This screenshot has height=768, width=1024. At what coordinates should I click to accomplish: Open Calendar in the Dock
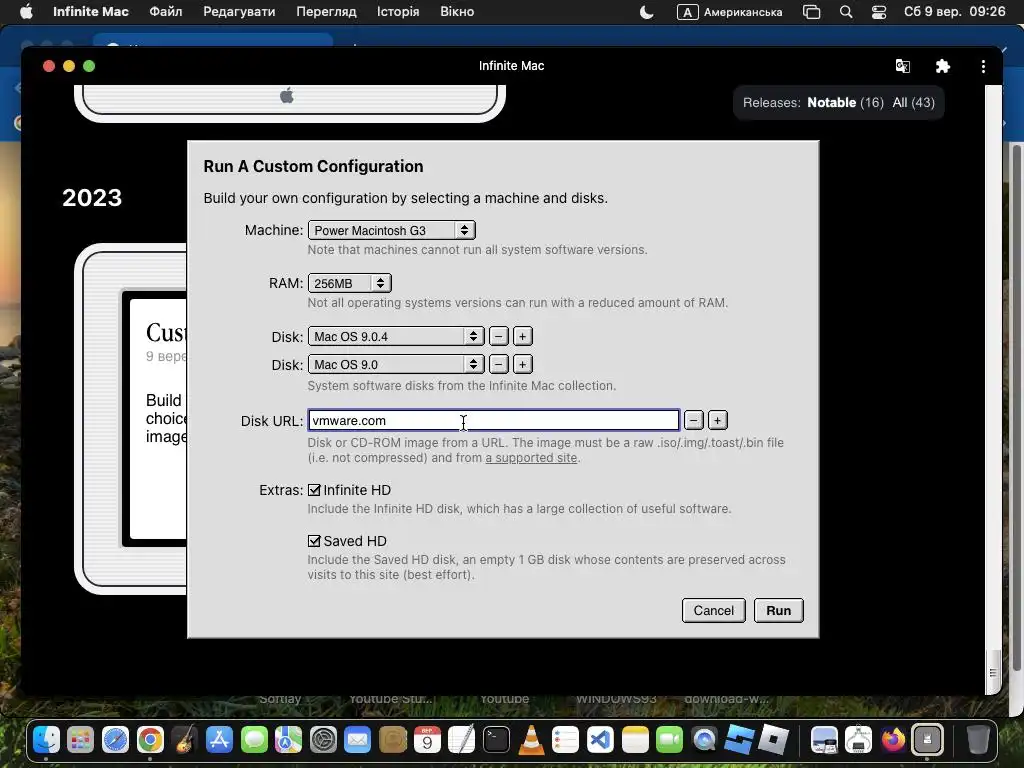[427, 740]
